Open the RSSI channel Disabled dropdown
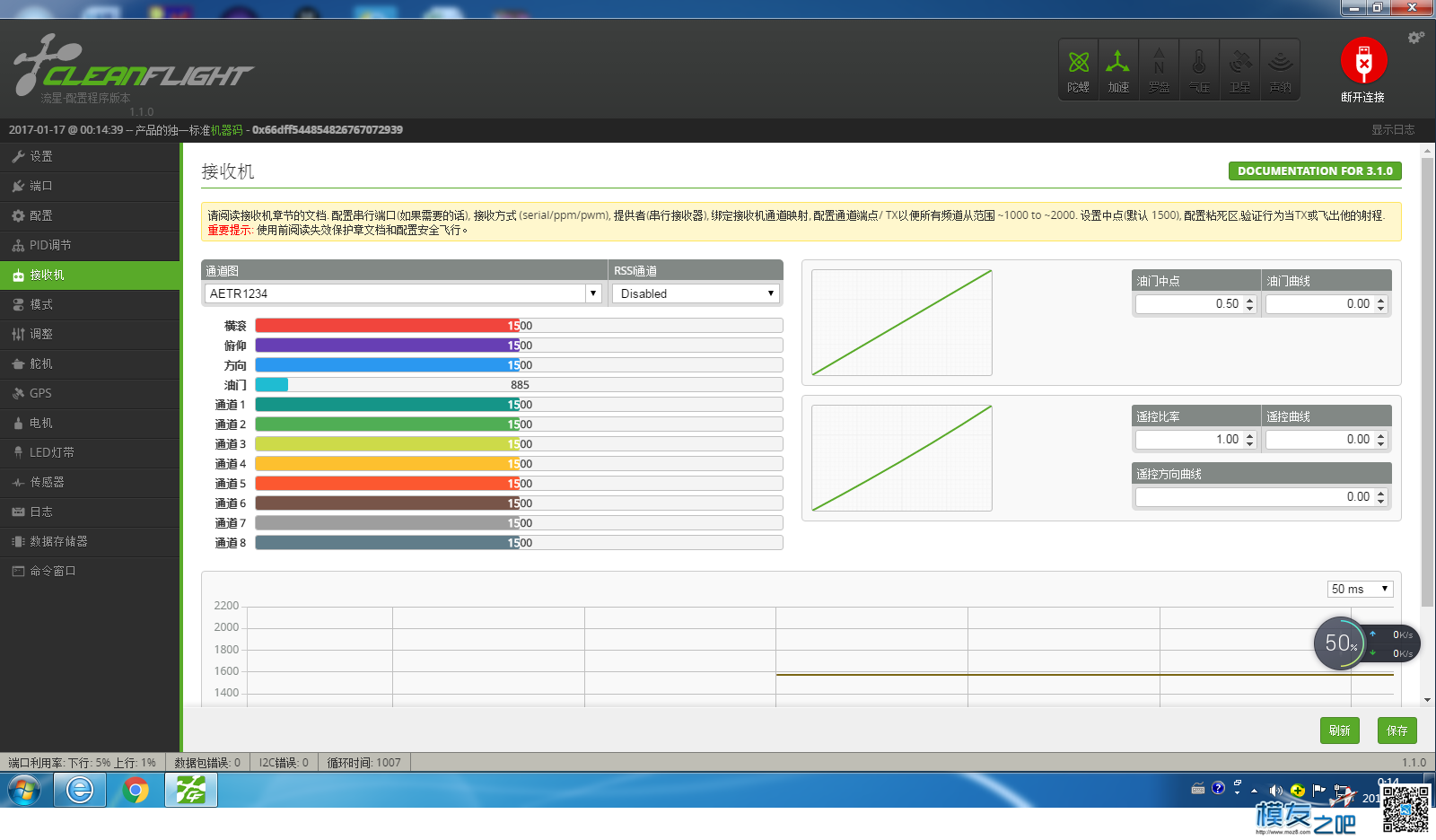This screenshot has height=840, width=1436. (696, 293)
